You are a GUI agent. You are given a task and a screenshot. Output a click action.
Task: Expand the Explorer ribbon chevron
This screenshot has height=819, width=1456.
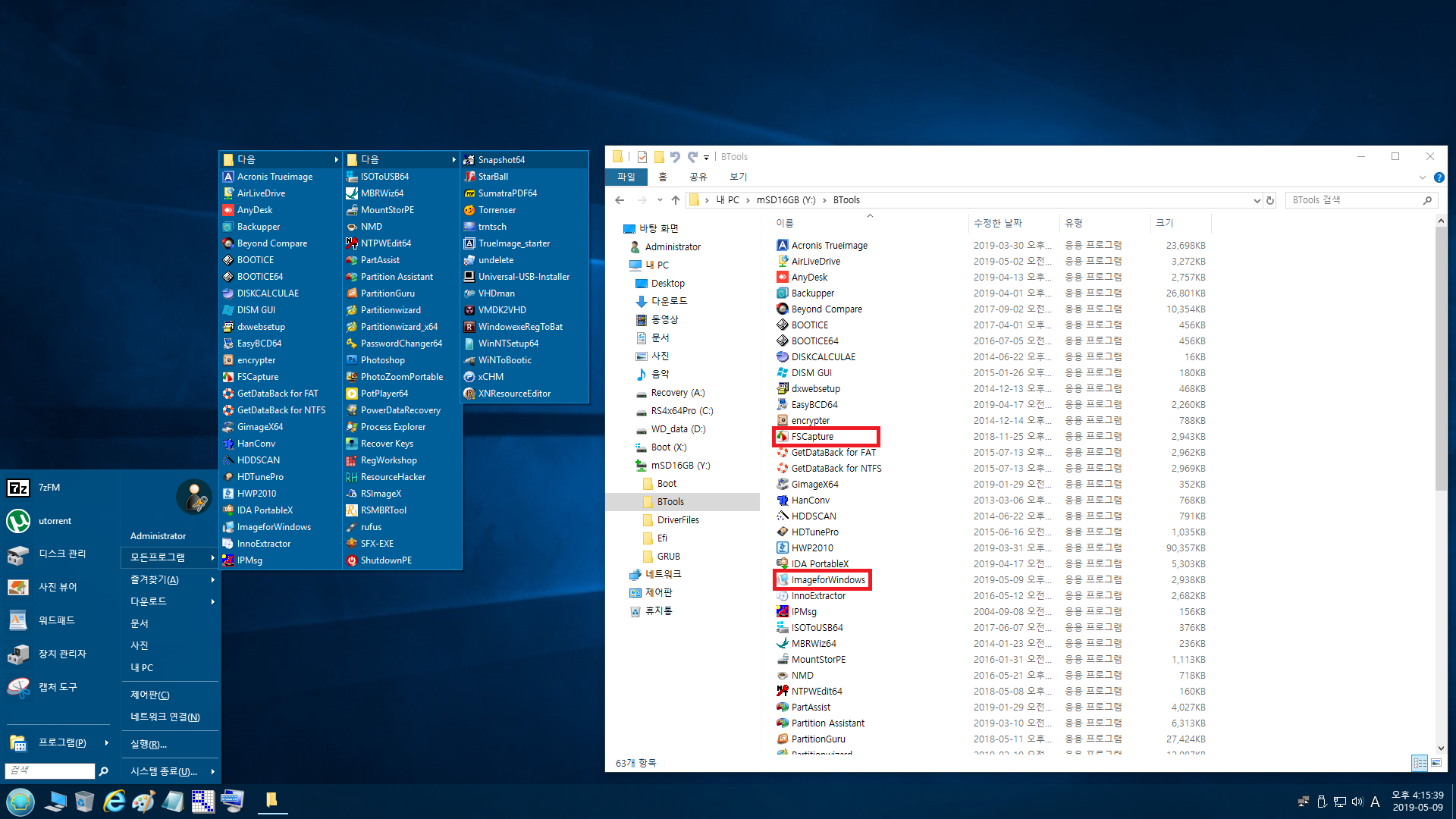coord(1422,177)
